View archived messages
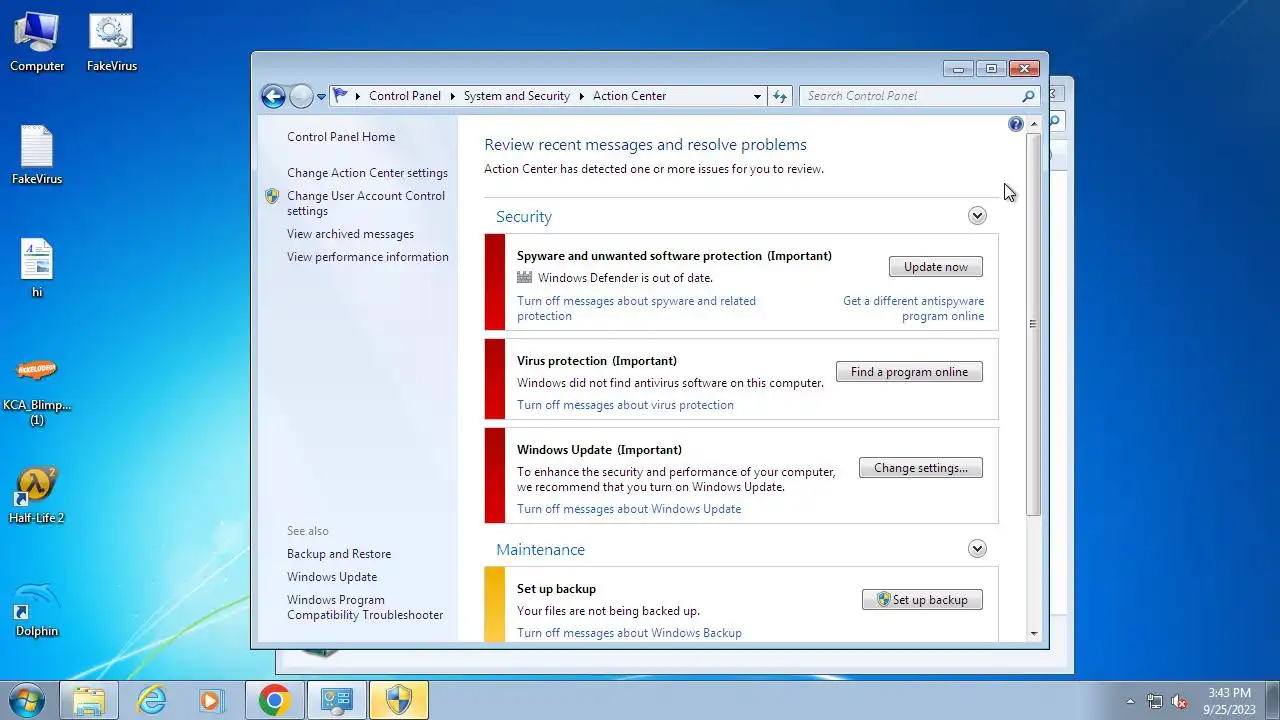 pos(350,234)
